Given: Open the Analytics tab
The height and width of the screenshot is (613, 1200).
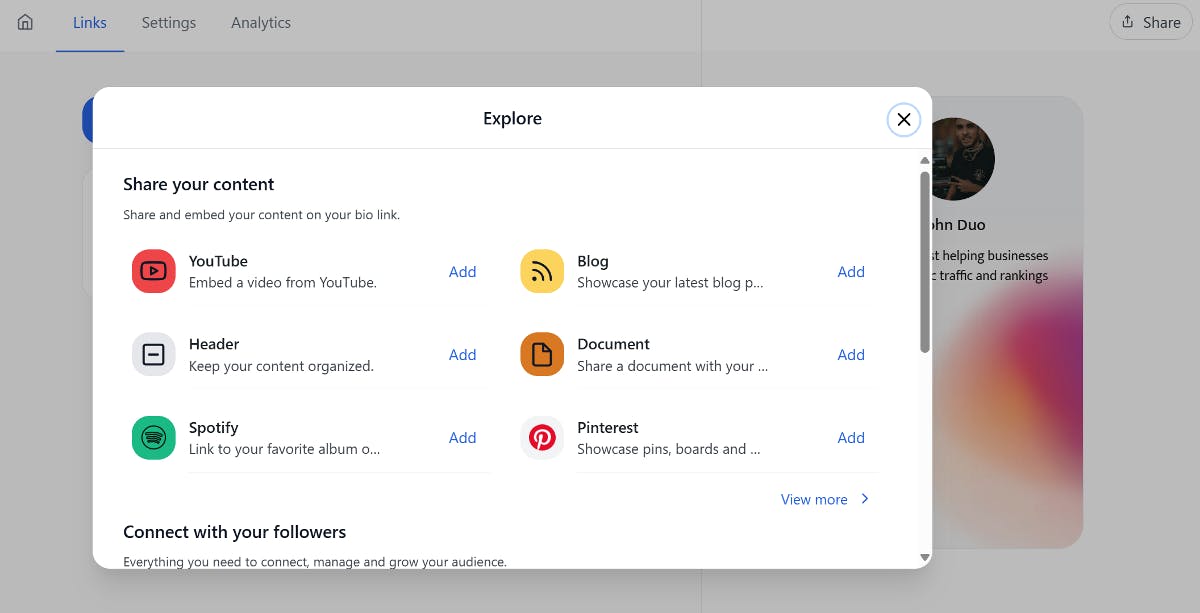Looking at the screenshot, I should tap(260, 22).
